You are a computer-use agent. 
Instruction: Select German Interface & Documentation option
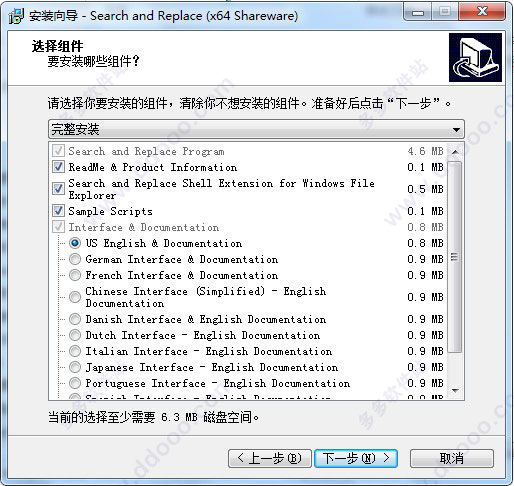pyautogui.click(x=75, y=259)
